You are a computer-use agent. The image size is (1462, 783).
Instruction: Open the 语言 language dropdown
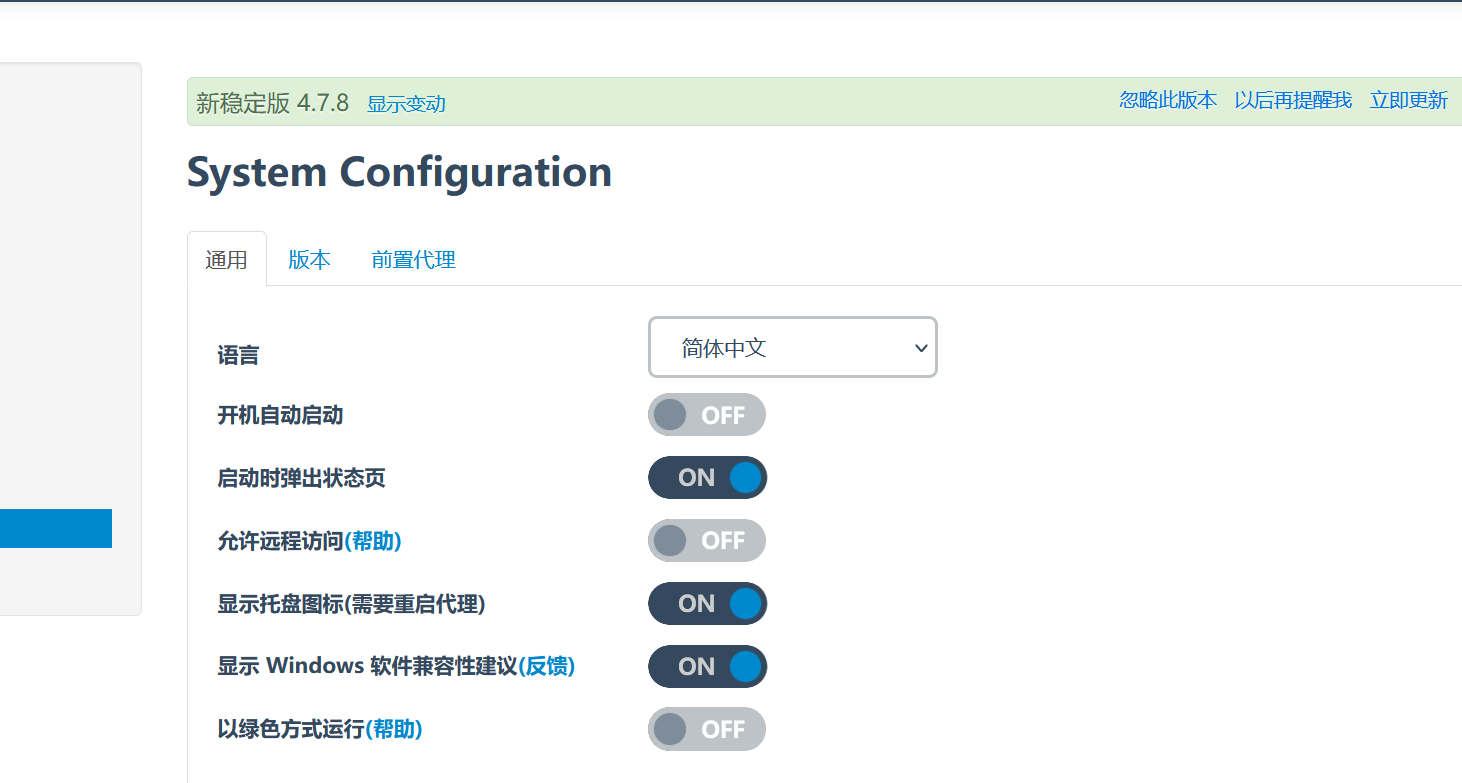(x=792, y=348)
